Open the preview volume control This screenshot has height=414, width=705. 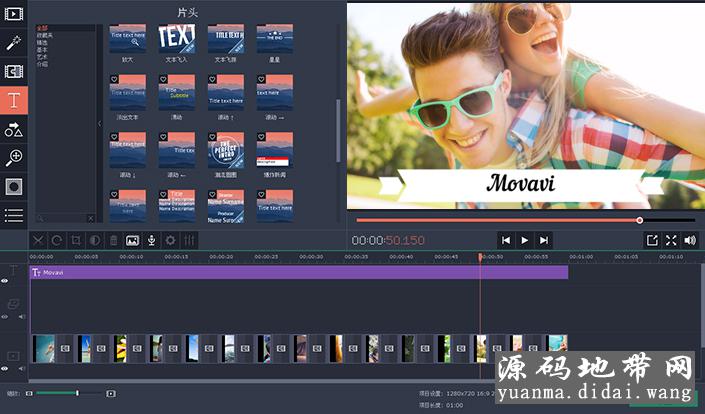pyautogui.click(x=689, y=240)
